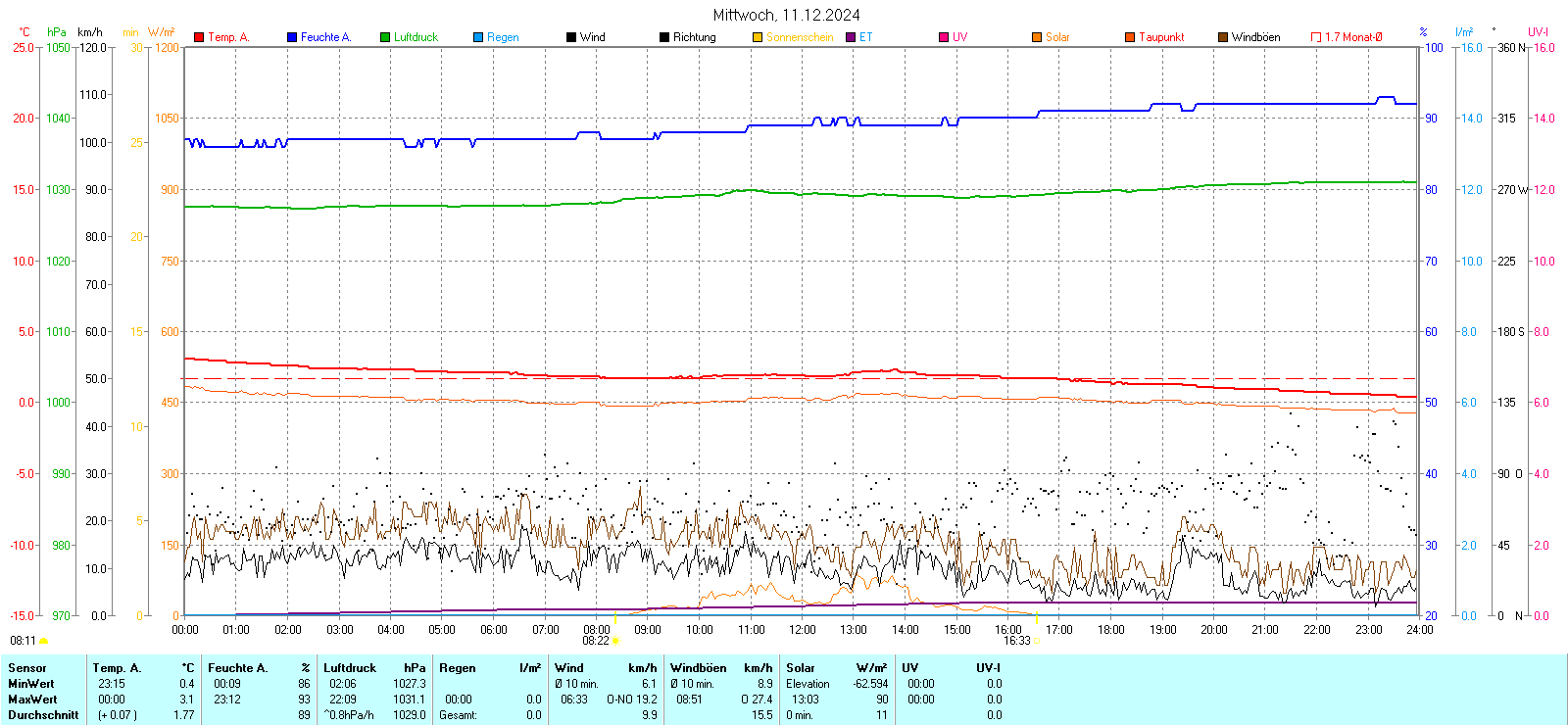Click the purple ET legend square
Image resolution: width=1568 pixels, height=725 pixels.
851,37
